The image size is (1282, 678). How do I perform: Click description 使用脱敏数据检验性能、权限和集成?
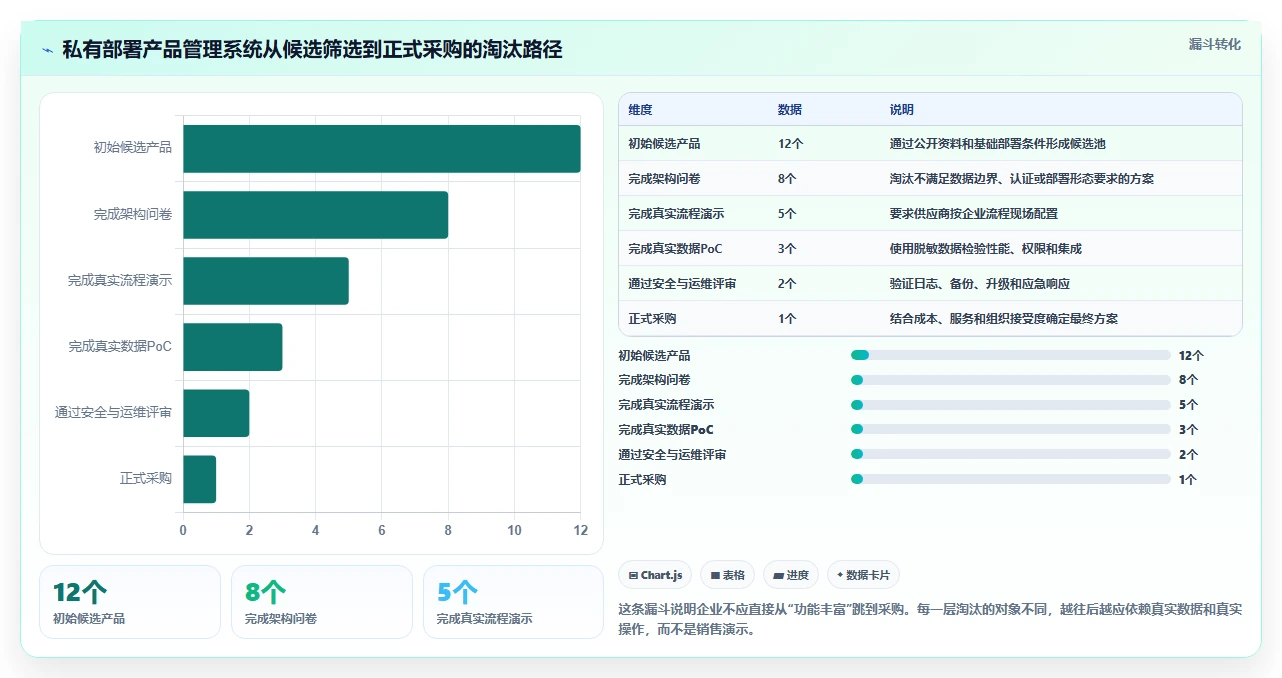pos(985,249)
